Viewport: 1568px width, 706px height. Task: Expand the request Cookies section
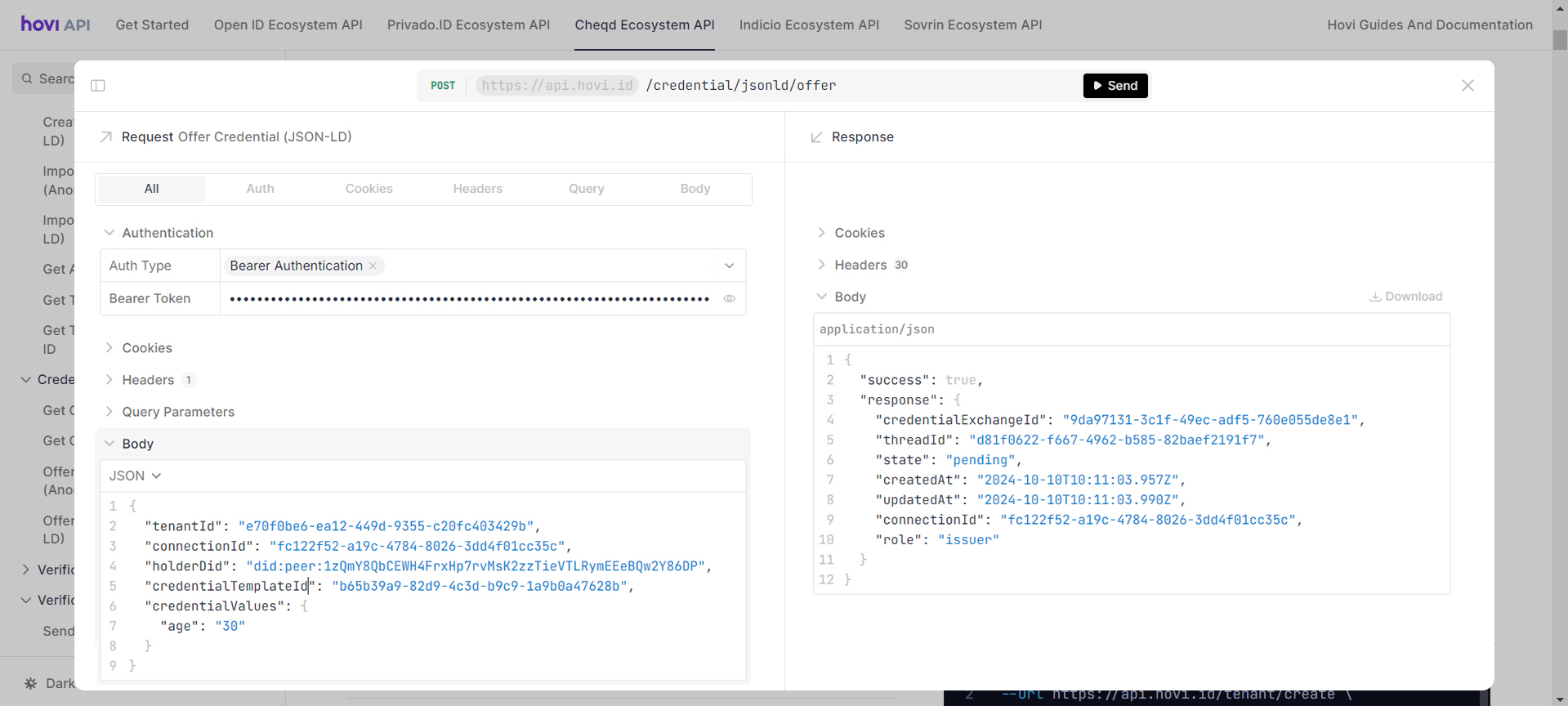point(147,348)
